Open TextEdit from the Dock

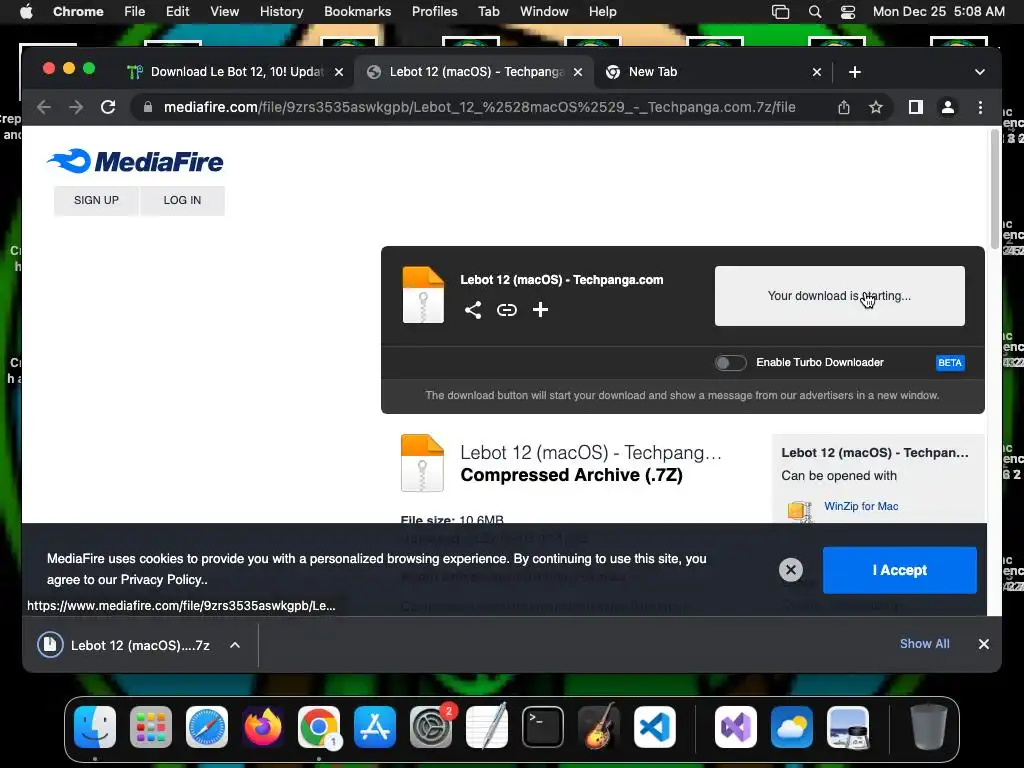click(487, 727)
